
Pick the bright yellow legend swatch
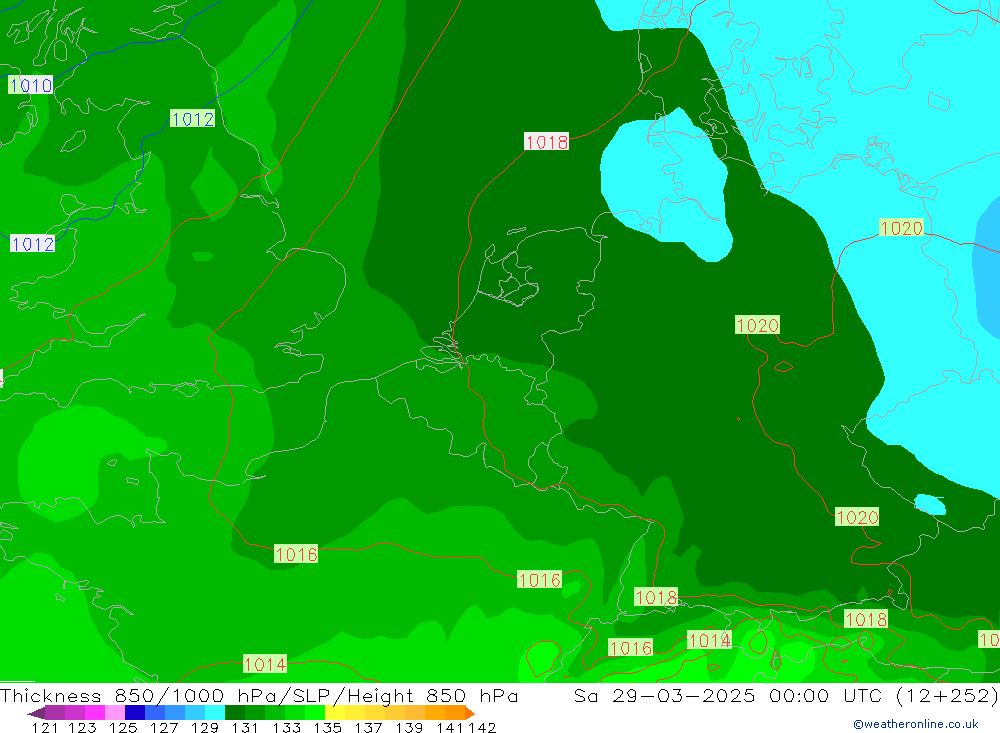point(335,713)
